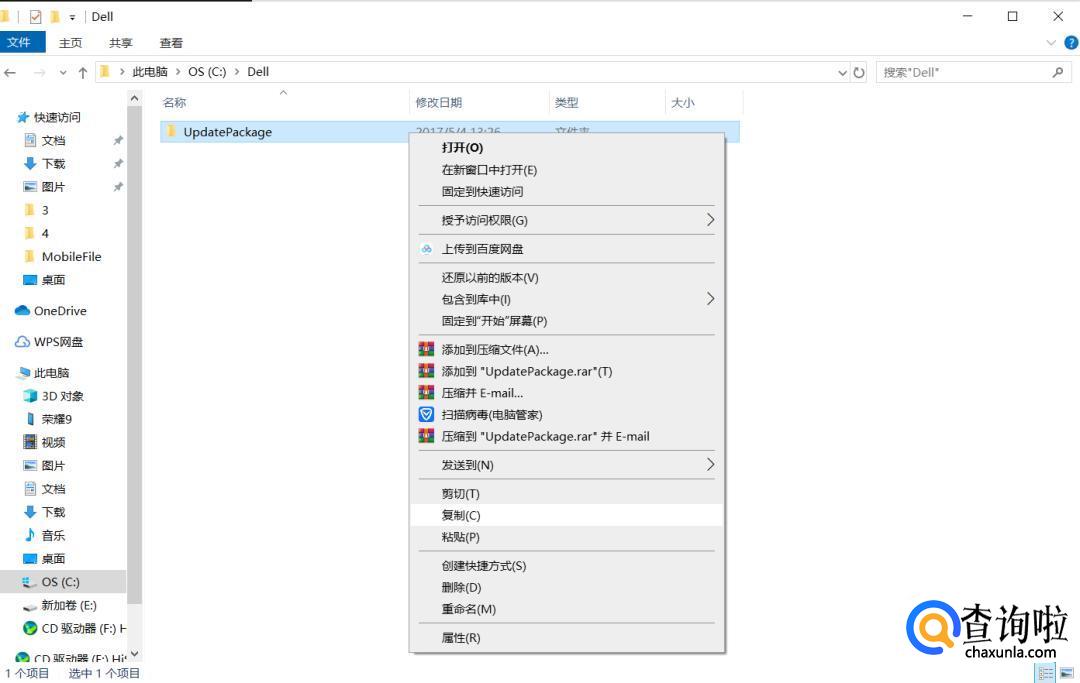The height and width of the screenshot is (683, 1080).
Task: Open quick access toolbar customize dropdown
Action: (x=72, y=17)
